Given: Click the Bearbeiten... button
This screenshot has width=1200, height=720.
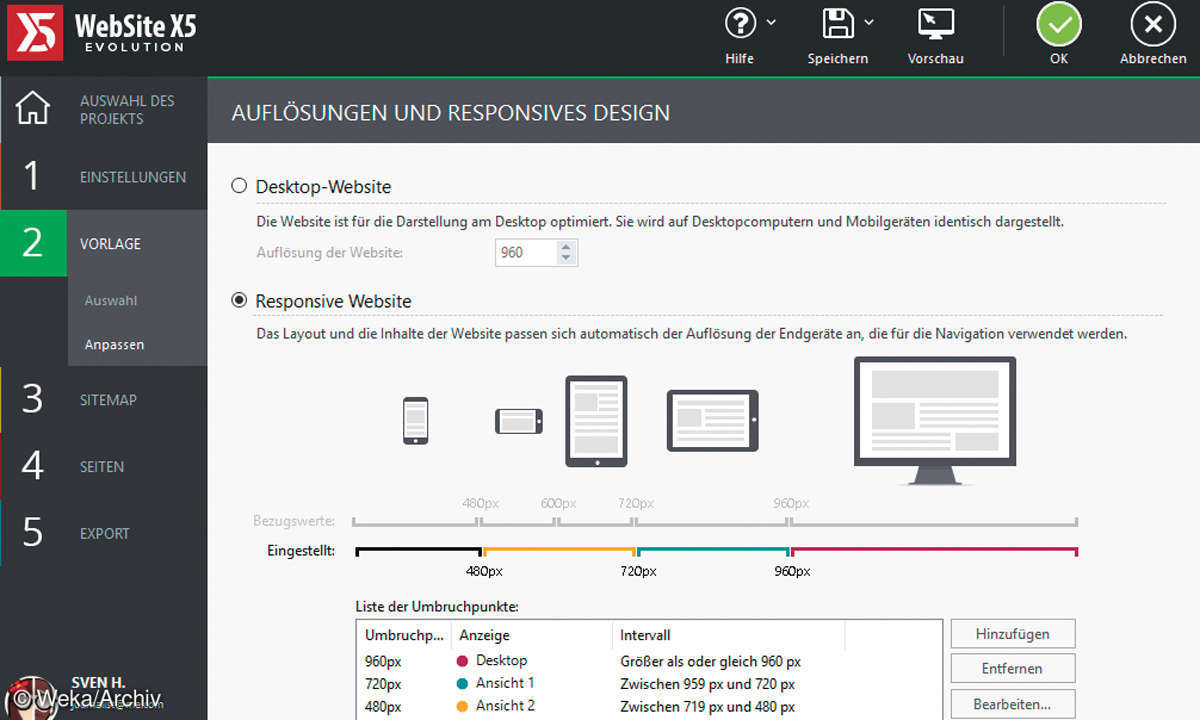Looking at the screenshot, I should click(x=1013, y=704).
